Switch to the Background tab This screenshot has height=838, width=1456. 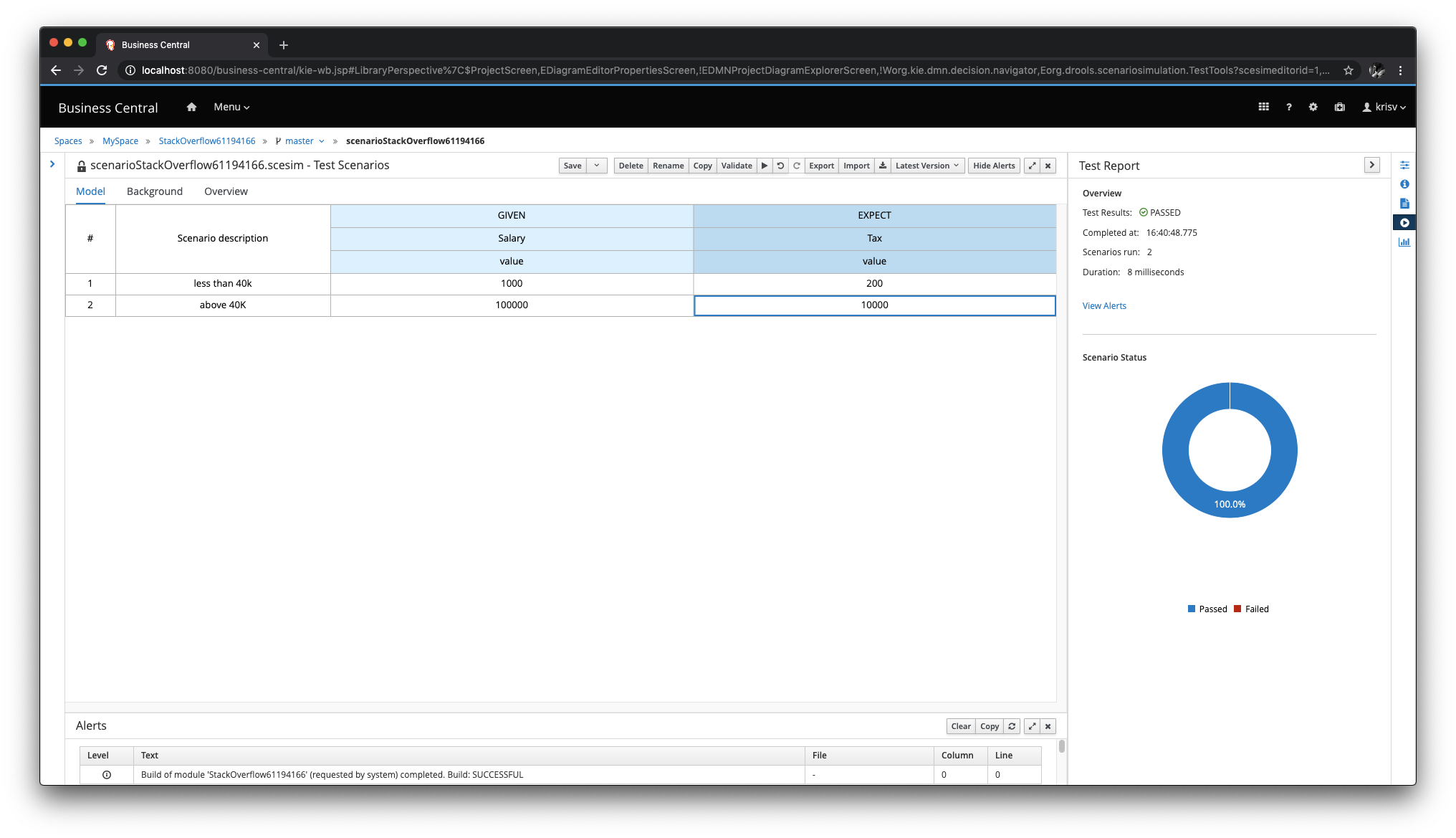(x=155, y=191)
